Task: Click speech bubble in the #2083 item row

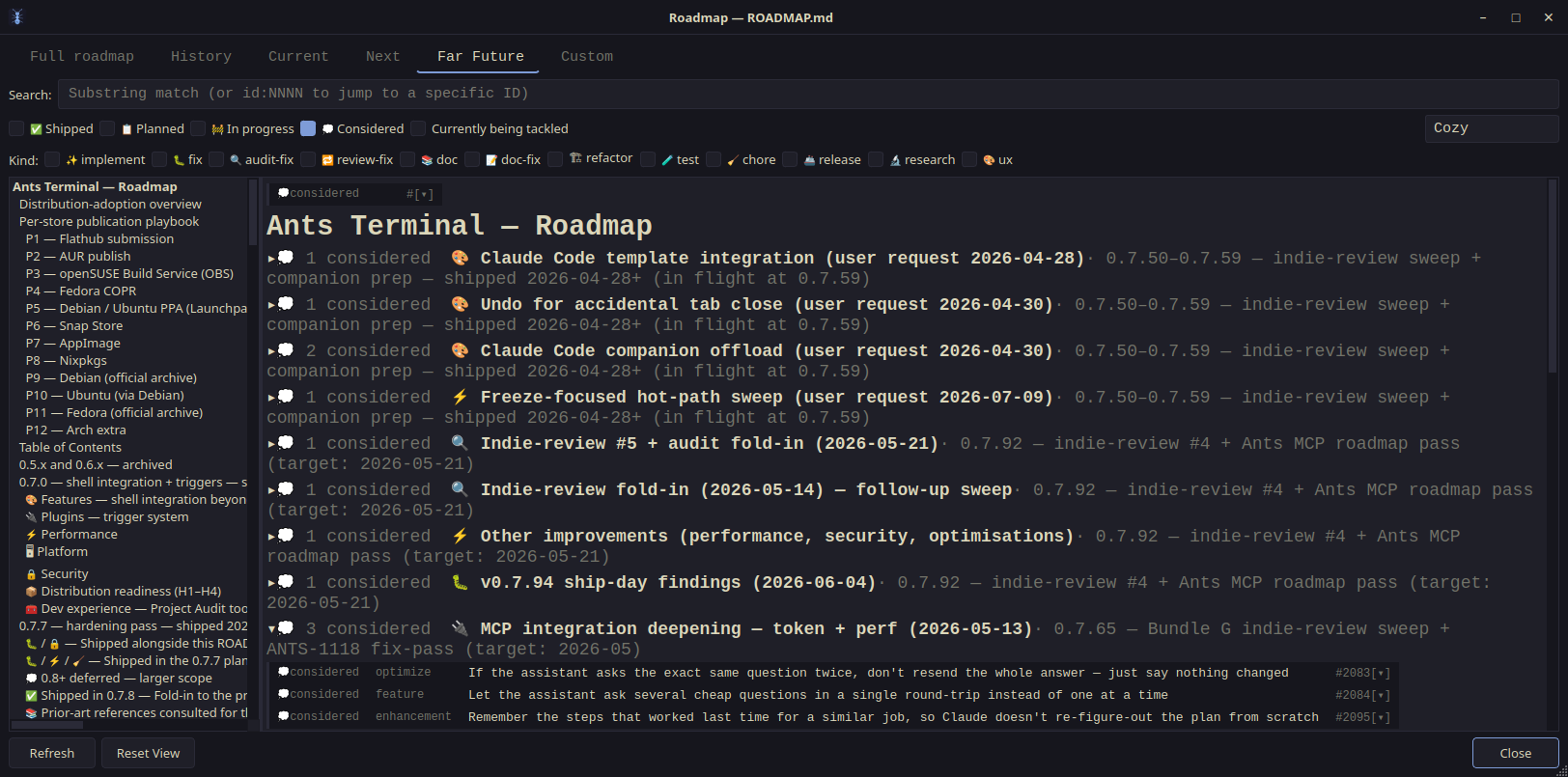Action: click(x=284, y=673)
